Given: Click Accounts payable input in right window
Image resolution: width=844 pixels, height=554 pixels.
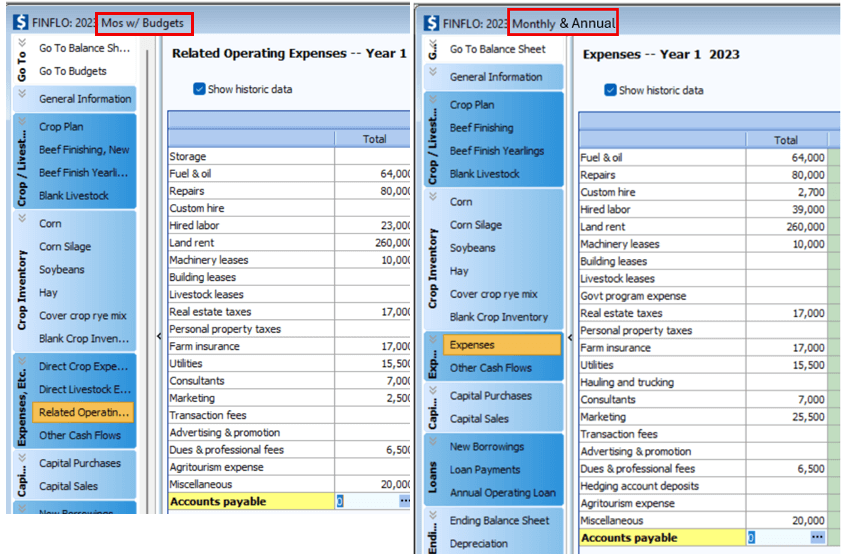Looking at the screenshot, I should click(x=778, y=537).
